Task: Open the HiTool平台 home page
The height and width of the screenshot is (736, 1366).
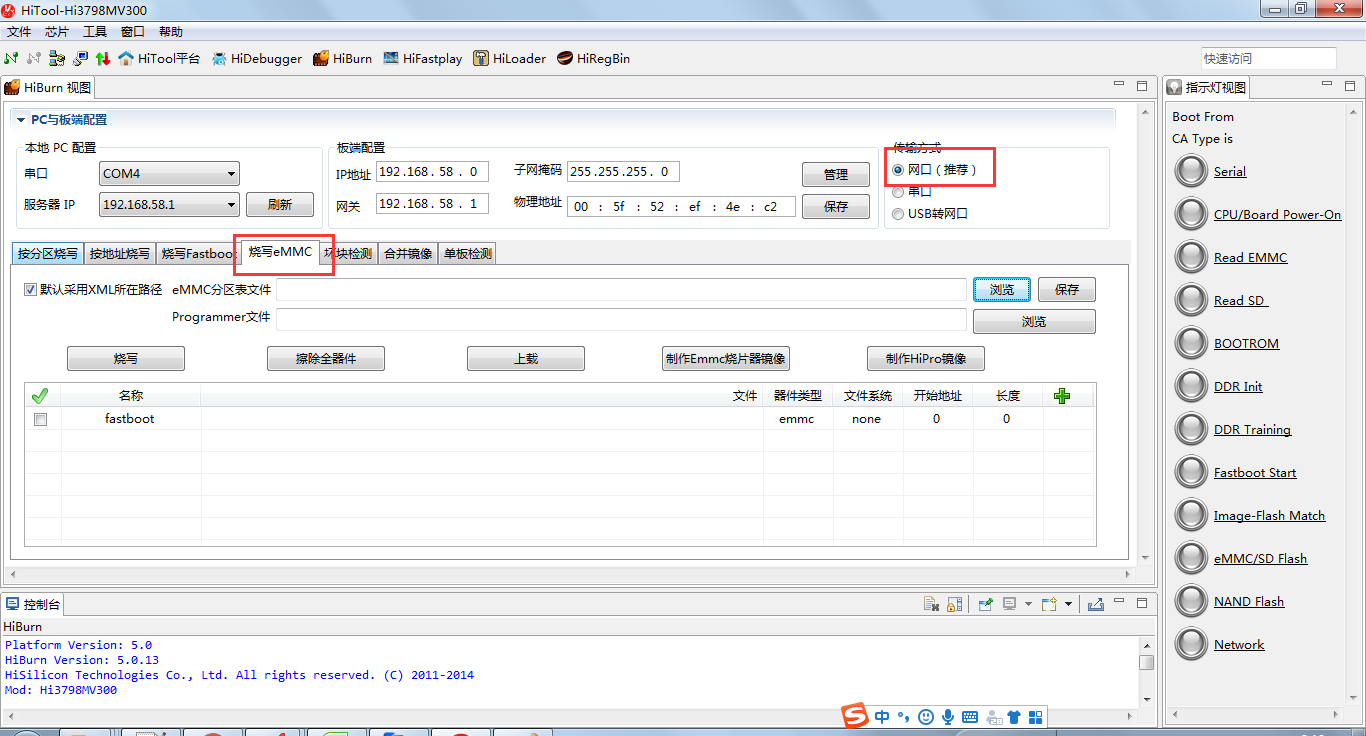Action: [x=159, y=58]
